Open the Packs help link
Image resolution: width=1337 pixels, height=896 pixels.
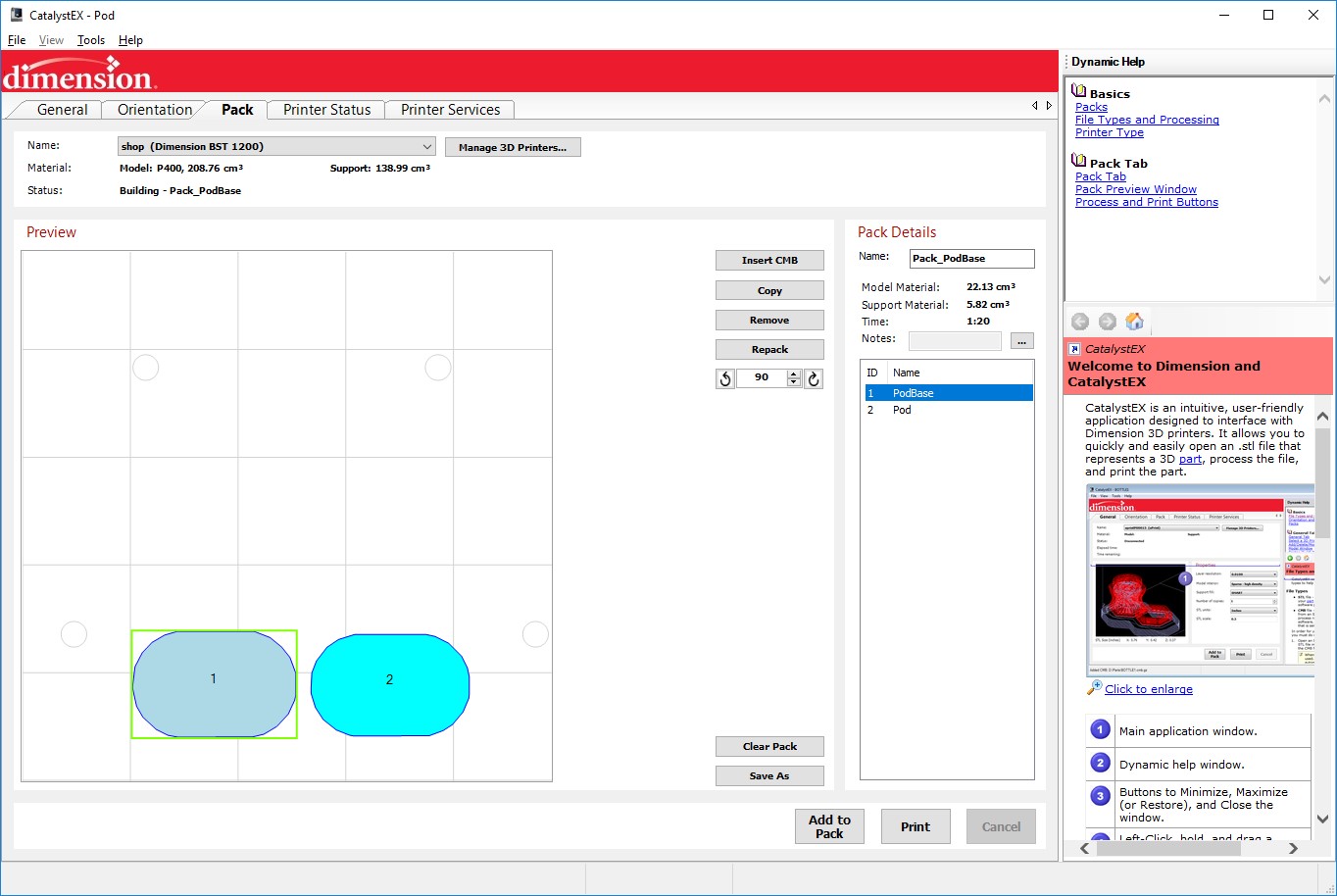pos(1091,107)
